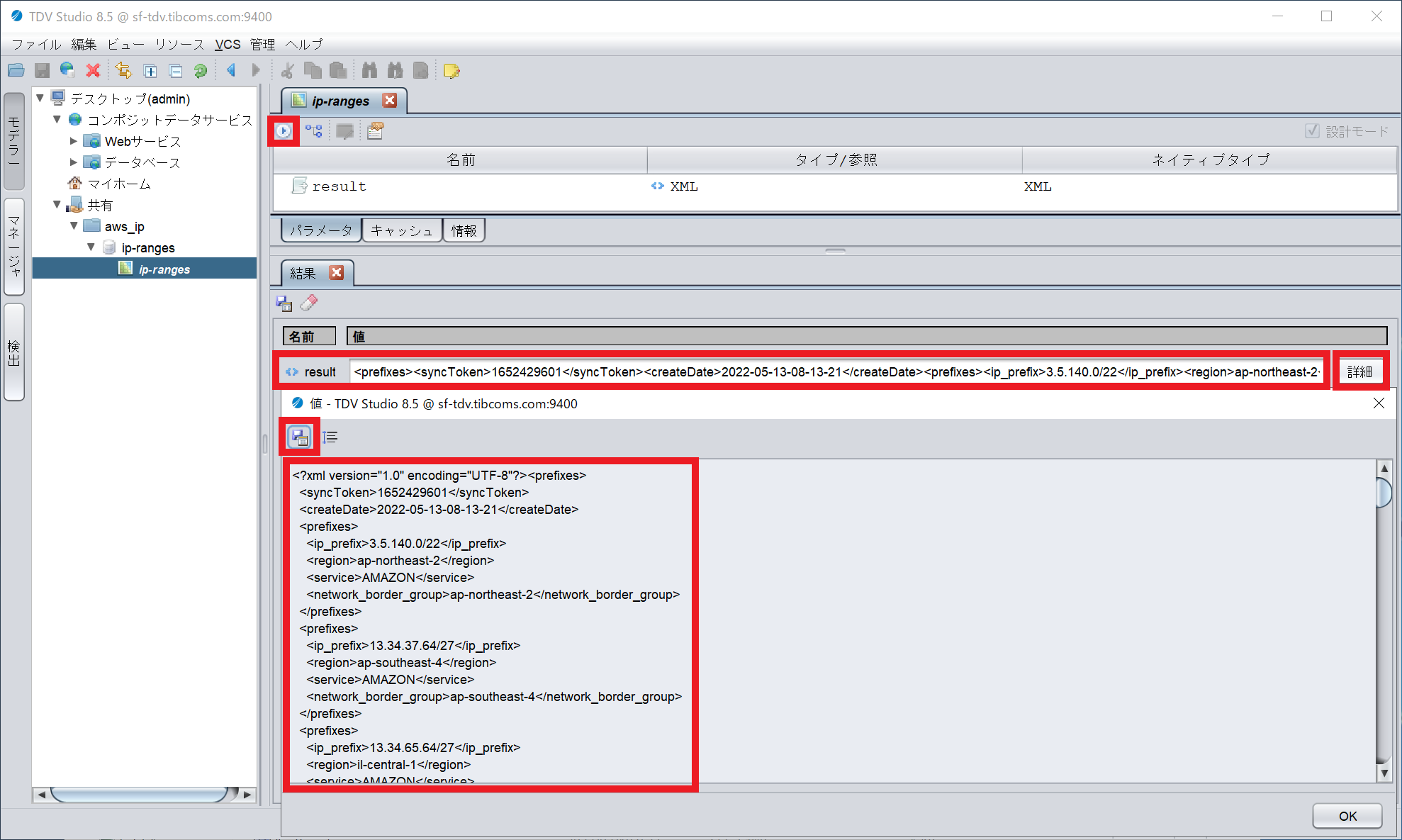
Task: Click the tree horizontal scrollbar right arrow
Action: [x=247, y=795]
